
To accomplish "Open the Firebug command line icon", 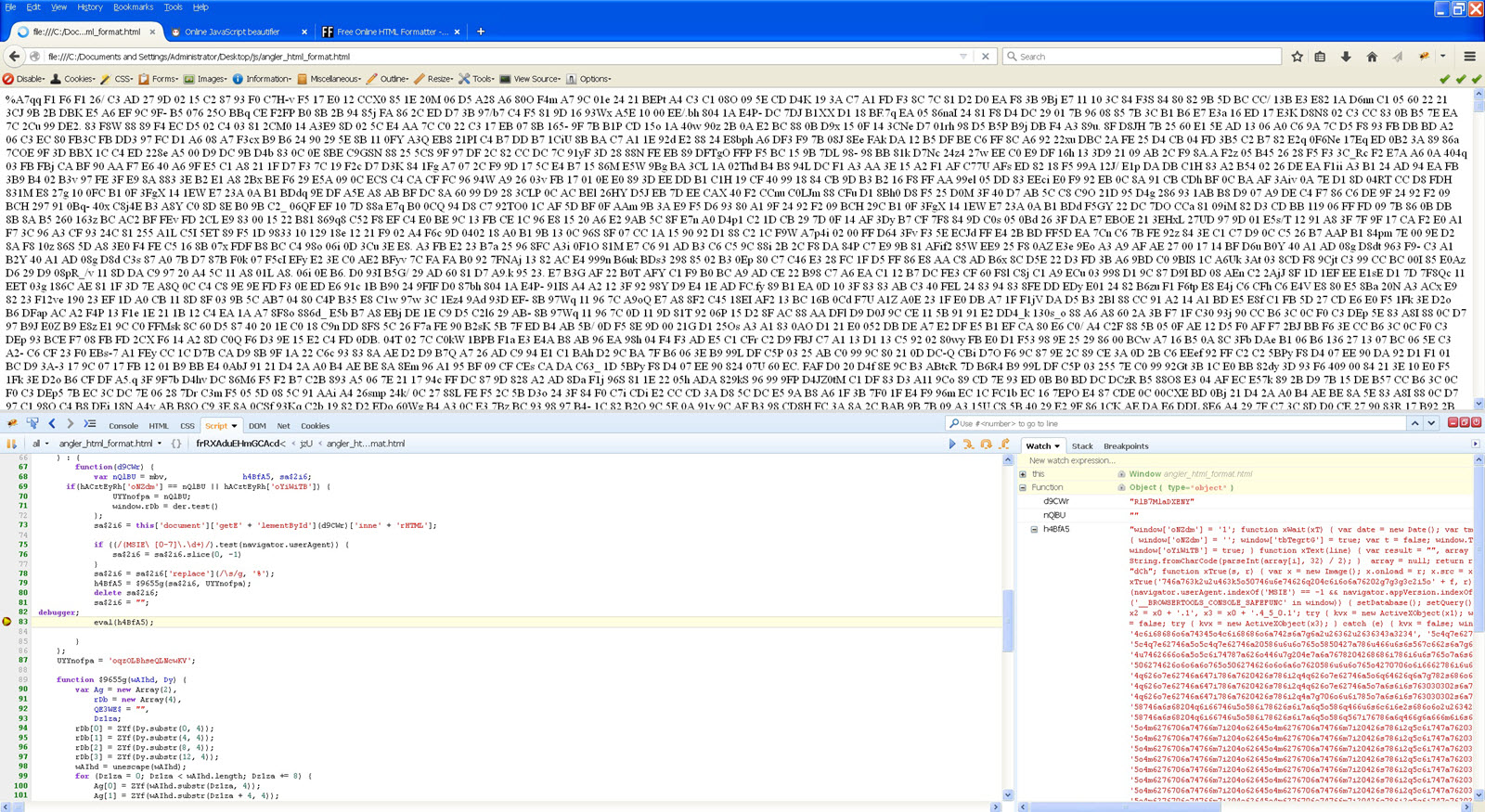I will (90, 424).
